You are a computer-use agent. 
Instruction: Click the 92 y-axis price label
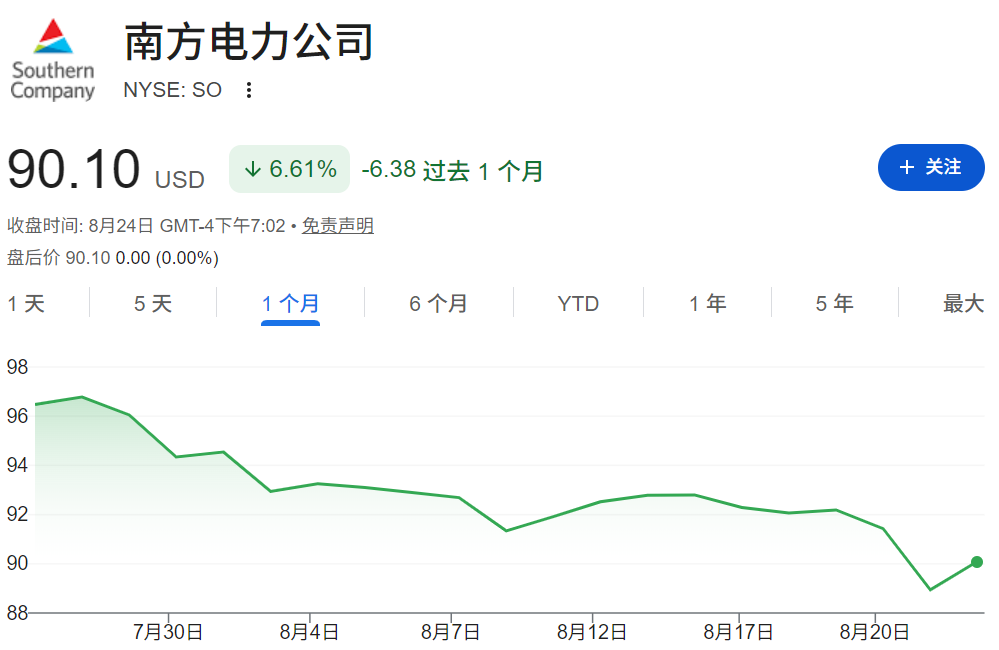point(17,514)
